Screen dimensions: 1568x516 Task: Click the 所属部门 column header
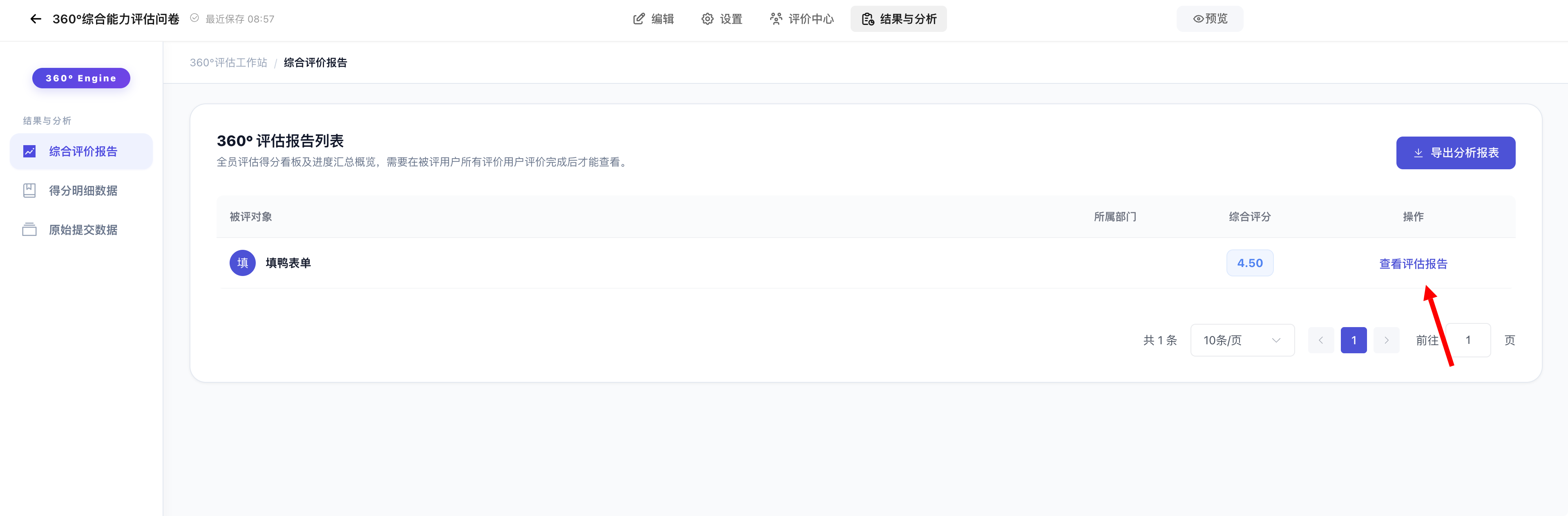[x=1115, y=216]
